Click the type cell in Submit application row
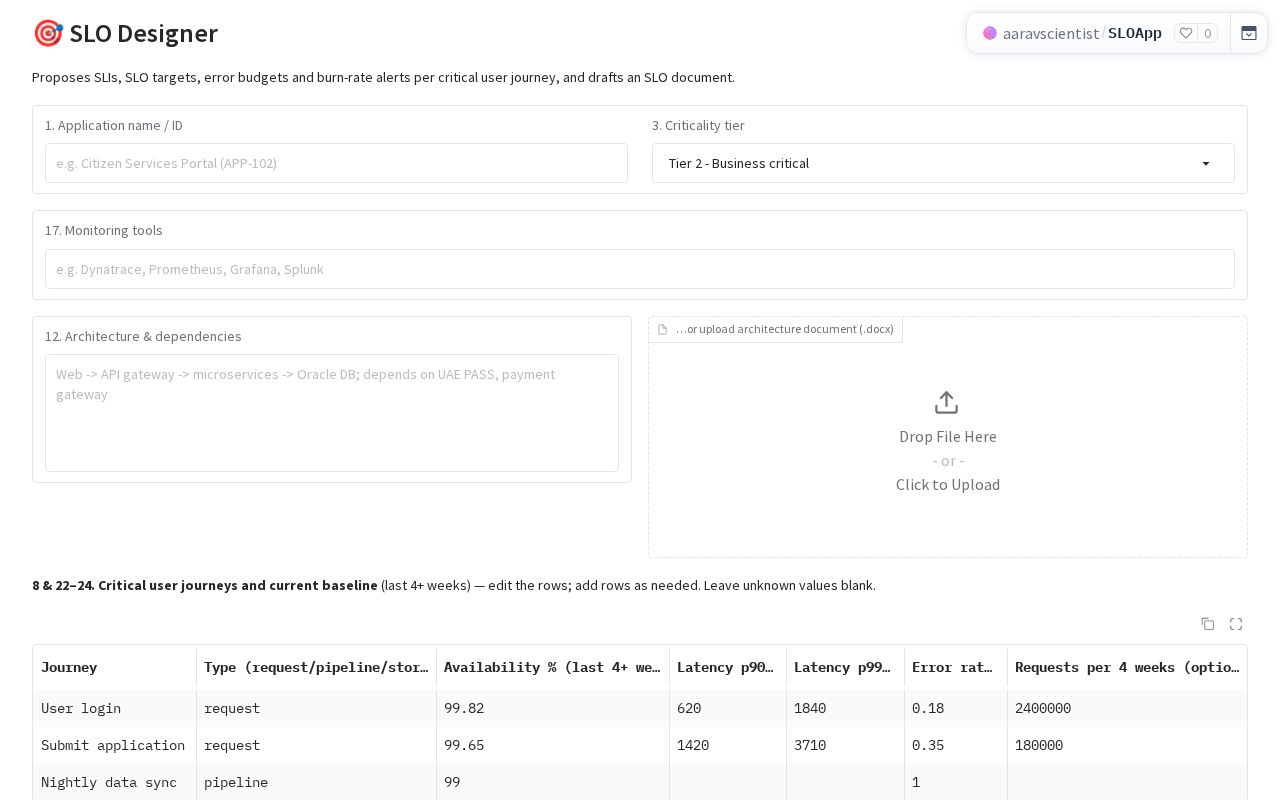The image size is (1280, 800). 317,745
